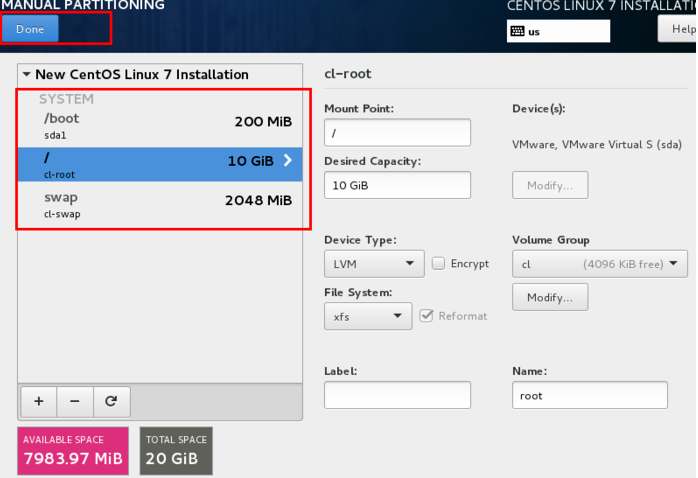Viewport: 698px width, 478px height.
Task: Collapse New CentOS Linux 7 Installation tree
Action: 27,74
